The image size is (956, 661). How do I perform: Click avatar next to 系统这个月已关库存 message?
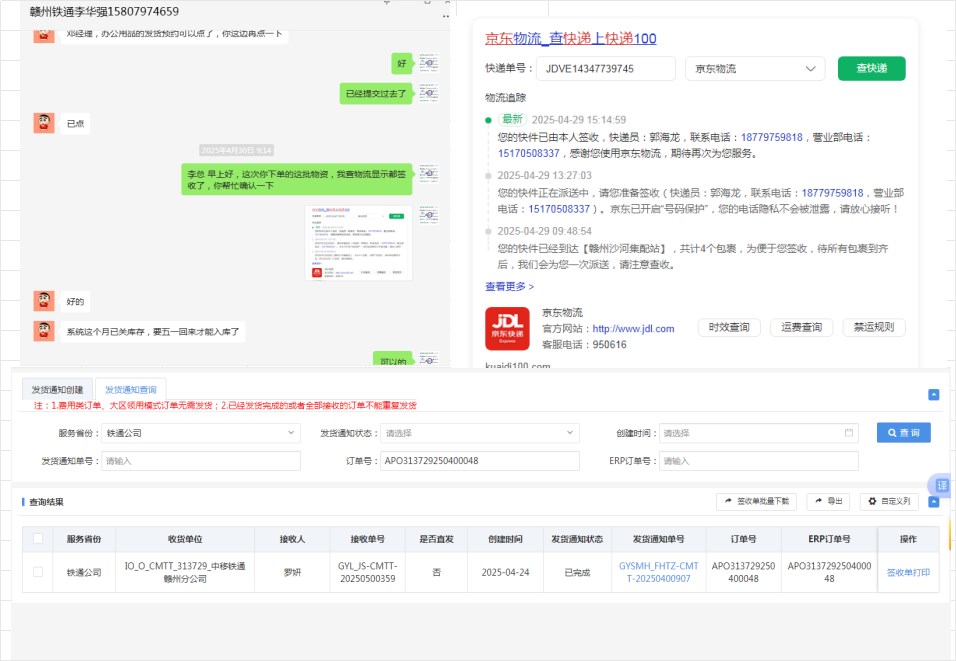coord(44,331)
